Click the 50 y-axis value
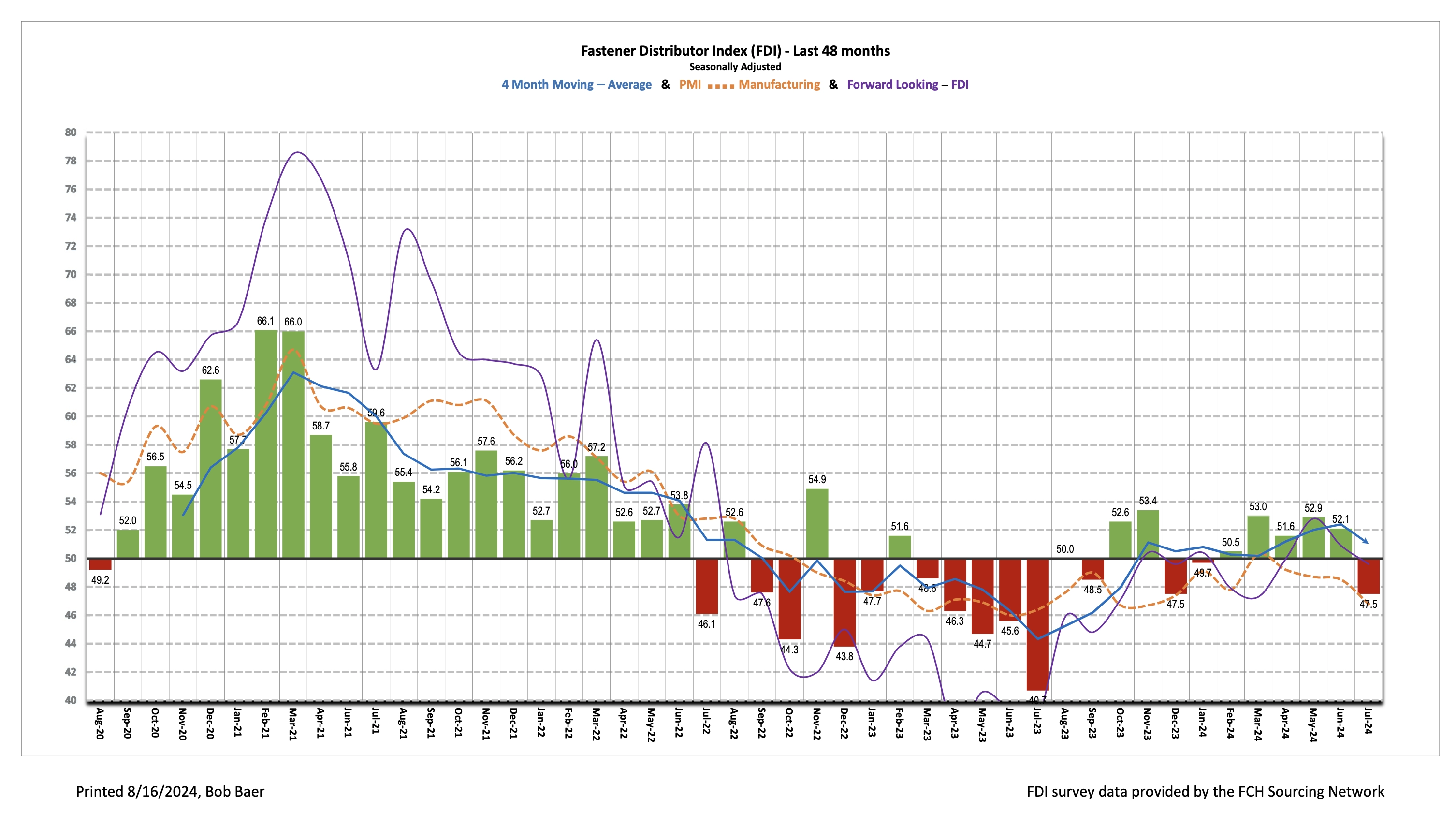 (x=71, y=558)
